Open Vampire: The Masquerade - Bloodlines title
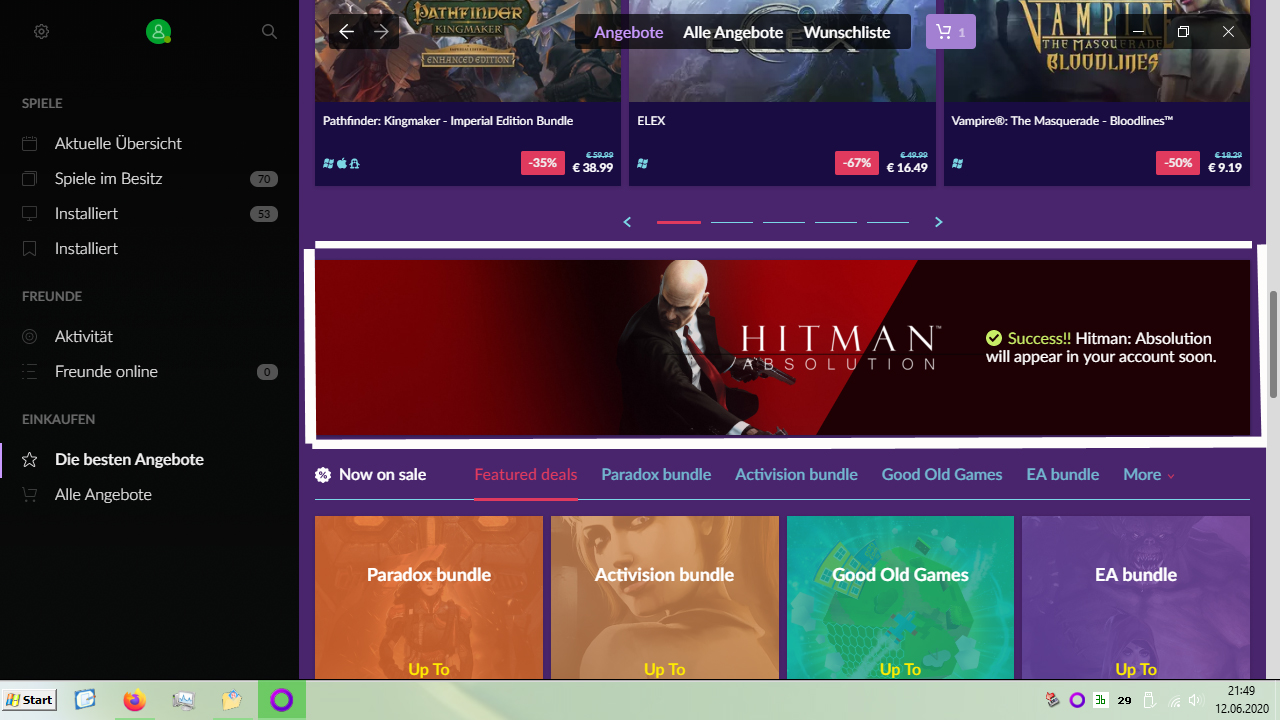Viewport: 1280px width, 720px height. [x=1062, y=121]
